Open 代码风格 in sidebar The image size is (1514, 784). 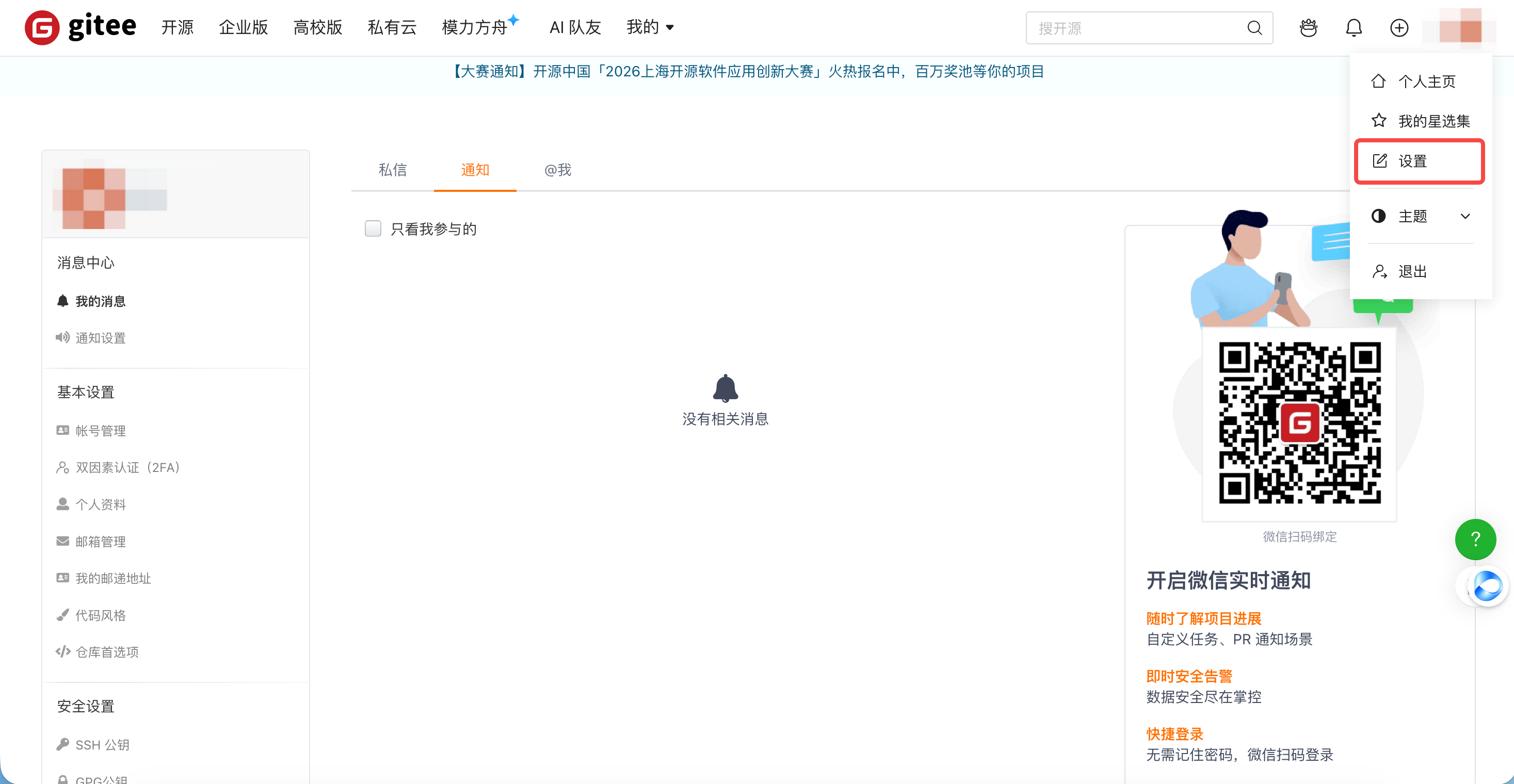pyautogui.click(x=100, y=615)
